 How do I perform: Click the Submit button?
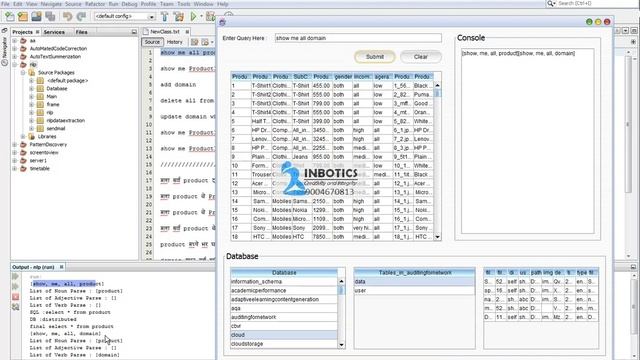[x=375, y=57]
